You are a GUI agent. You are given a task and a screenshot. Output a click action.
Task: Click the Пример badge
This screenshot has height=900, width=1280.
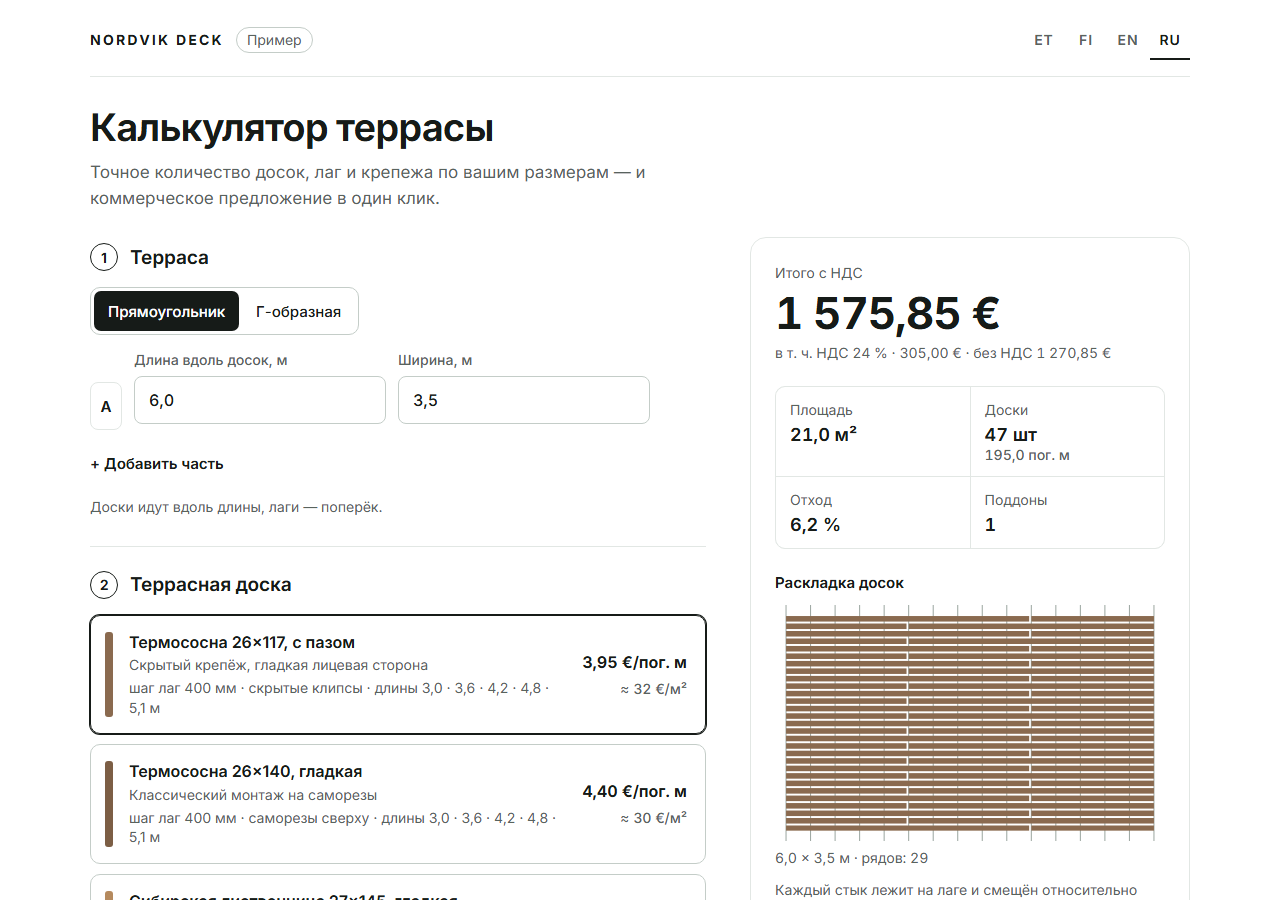274,41
